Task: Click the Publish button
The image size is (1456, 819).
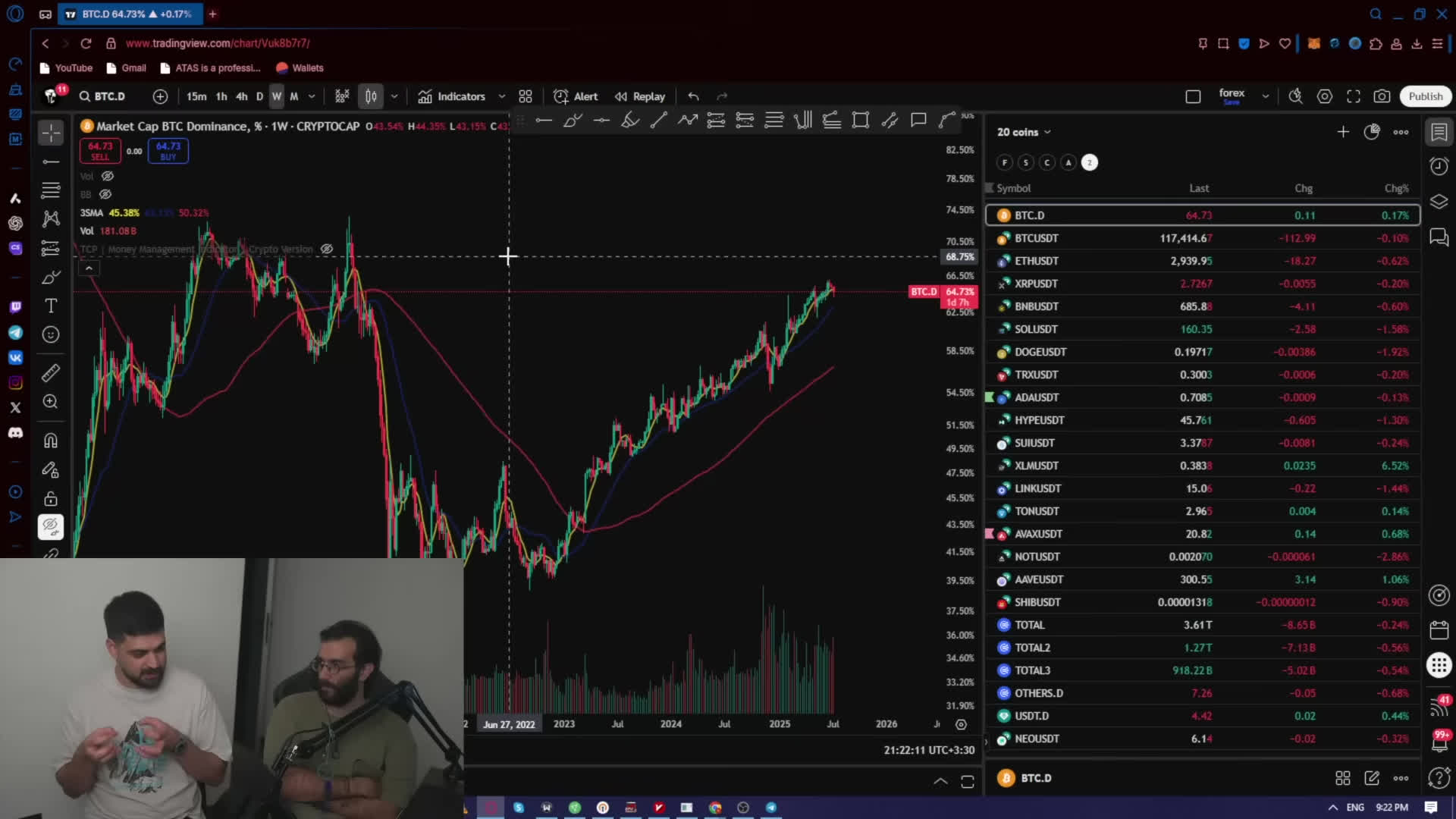Action: [x=1425, y=96]
